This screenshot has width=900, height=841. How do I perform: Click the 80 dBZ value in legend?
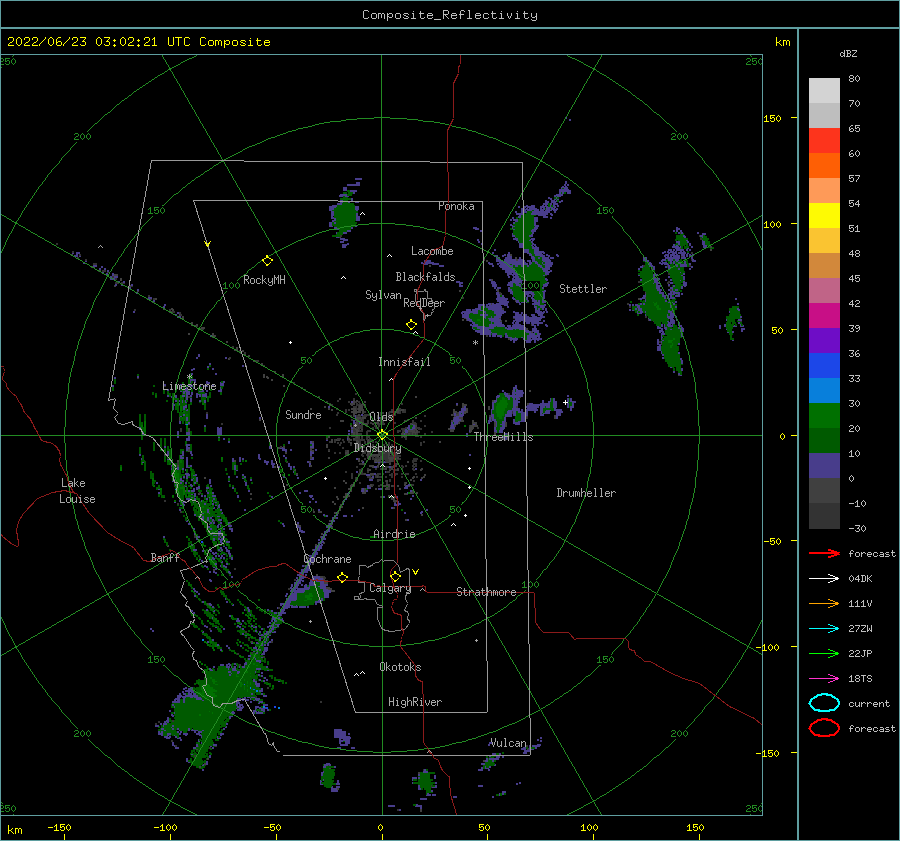coord(854,79)
